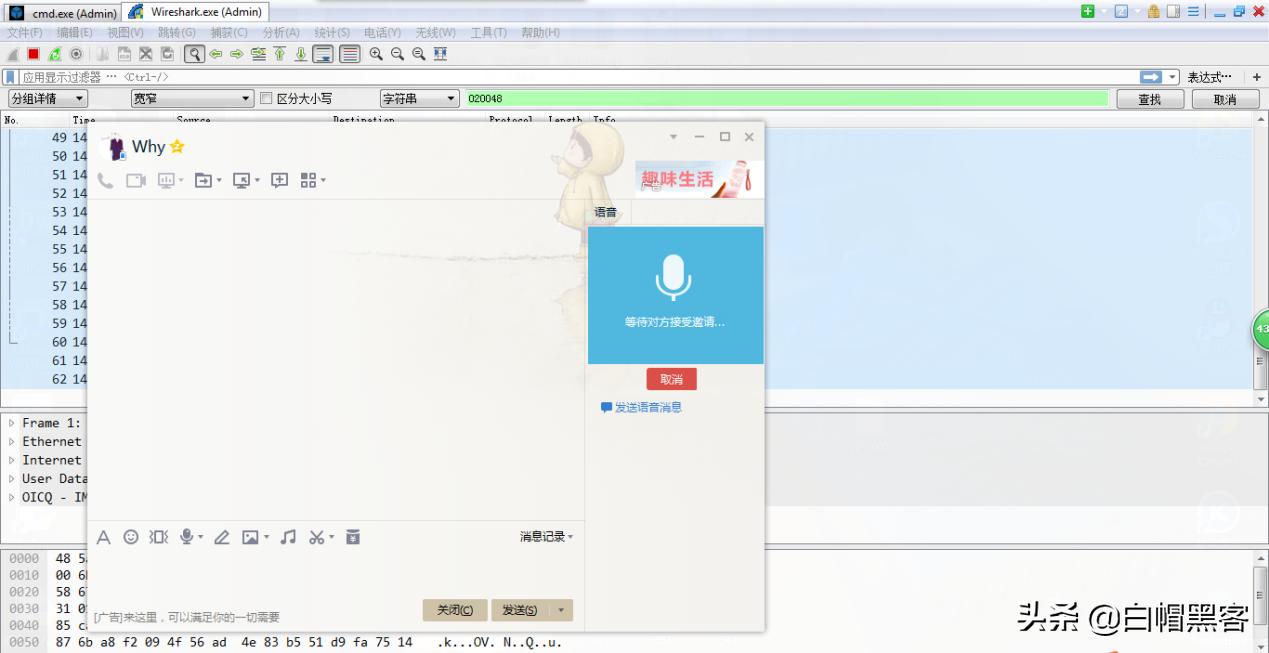Record audio with the microphone icon
1269x653 pixels.
[x=188, y=537]
